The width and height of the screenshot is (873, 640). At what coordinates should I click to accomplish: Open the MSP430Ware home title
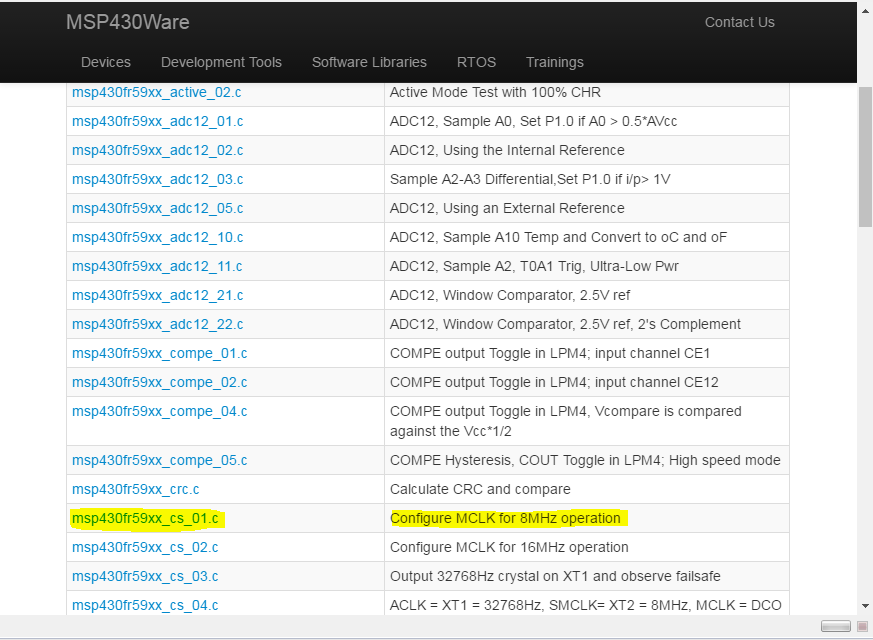coord(127,22)
